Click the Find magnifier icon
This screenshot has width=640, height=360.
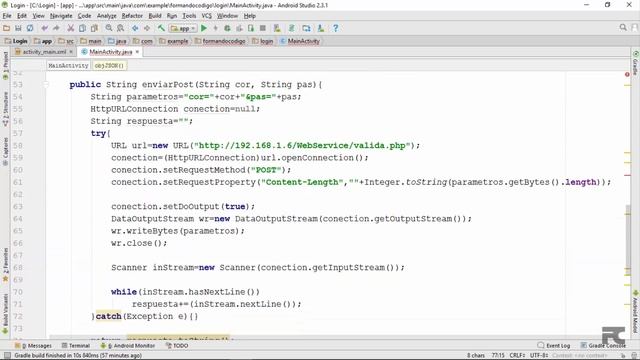coord(109,28)
